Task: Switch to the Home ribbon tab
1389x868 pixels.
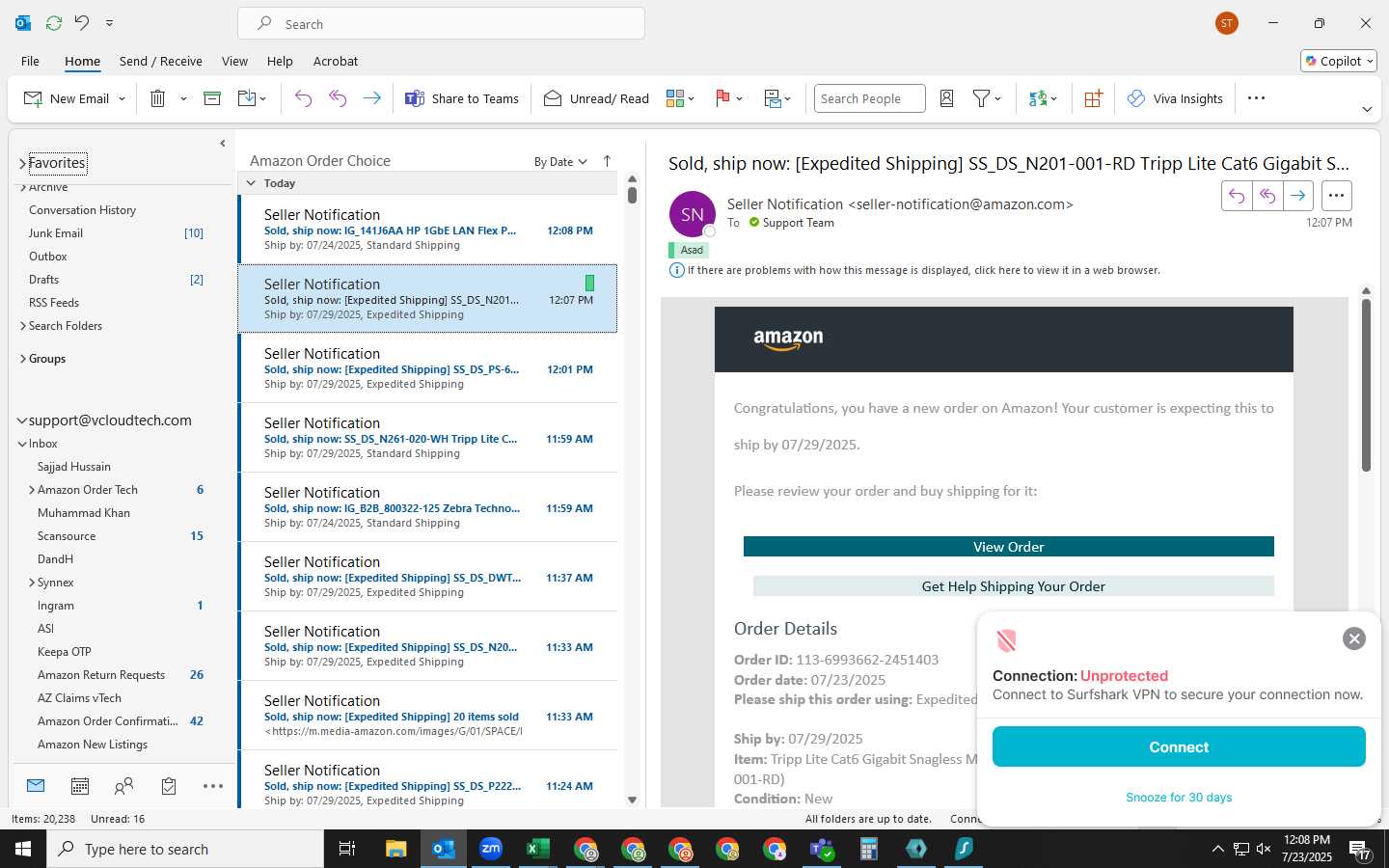Action: (82, 61)
